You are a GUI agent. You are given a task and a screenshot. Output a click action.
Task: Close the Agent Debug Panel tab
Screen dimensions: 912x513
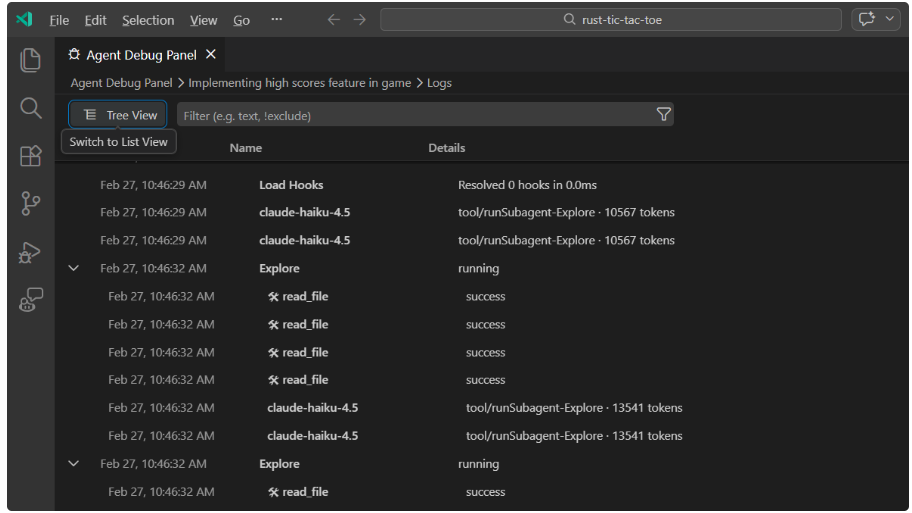tap(210, 54)
